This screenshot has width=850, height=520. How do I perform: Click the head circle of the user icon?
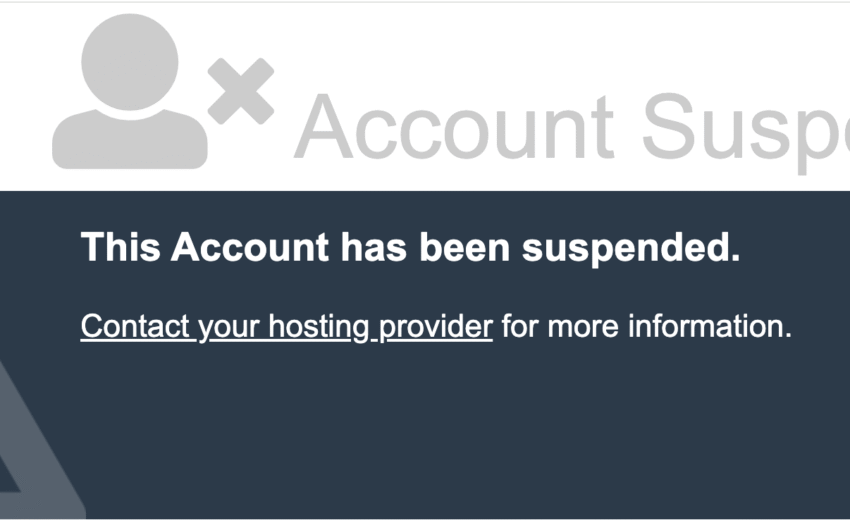tap(130, 62)
